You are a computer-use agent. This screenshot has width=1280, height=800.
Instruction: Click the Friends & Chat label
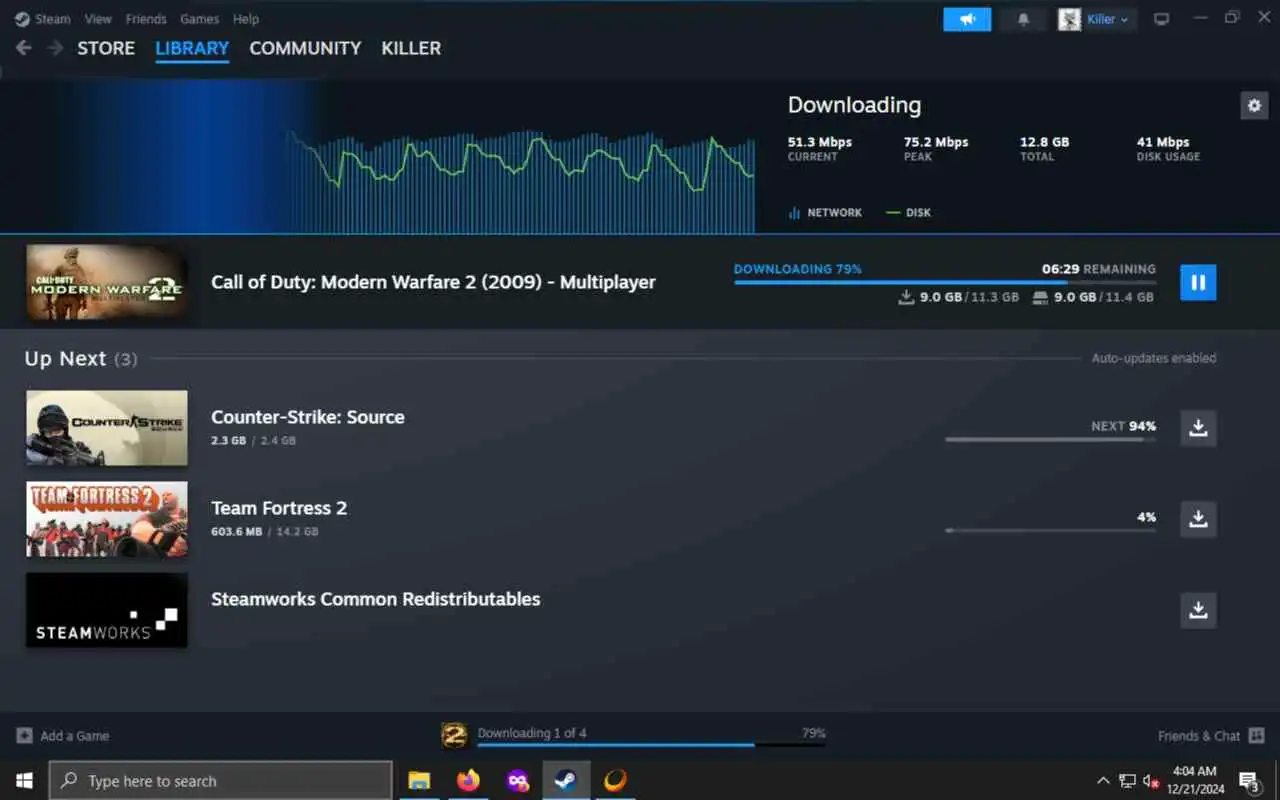[x=1199, y=736]
